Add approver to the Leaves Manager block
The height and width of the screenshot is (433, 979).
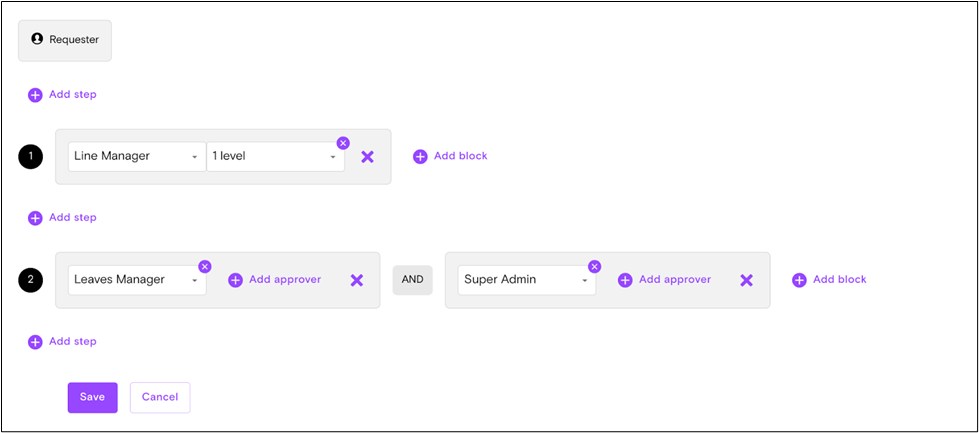coord(275,280)
